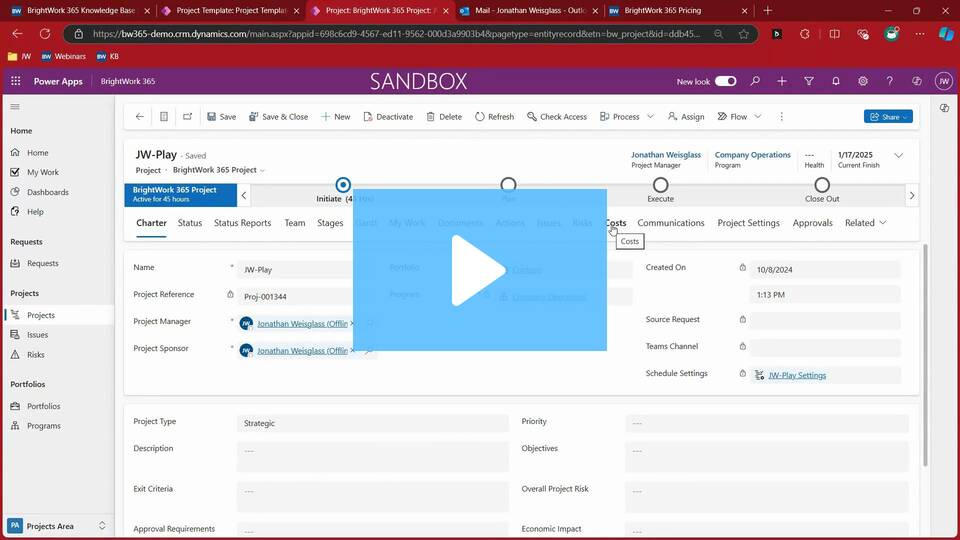The width and height of the screenshot is (960, 540).
Task: Deactivate the project
Action: pyautogui.click(x=388, y=116)
